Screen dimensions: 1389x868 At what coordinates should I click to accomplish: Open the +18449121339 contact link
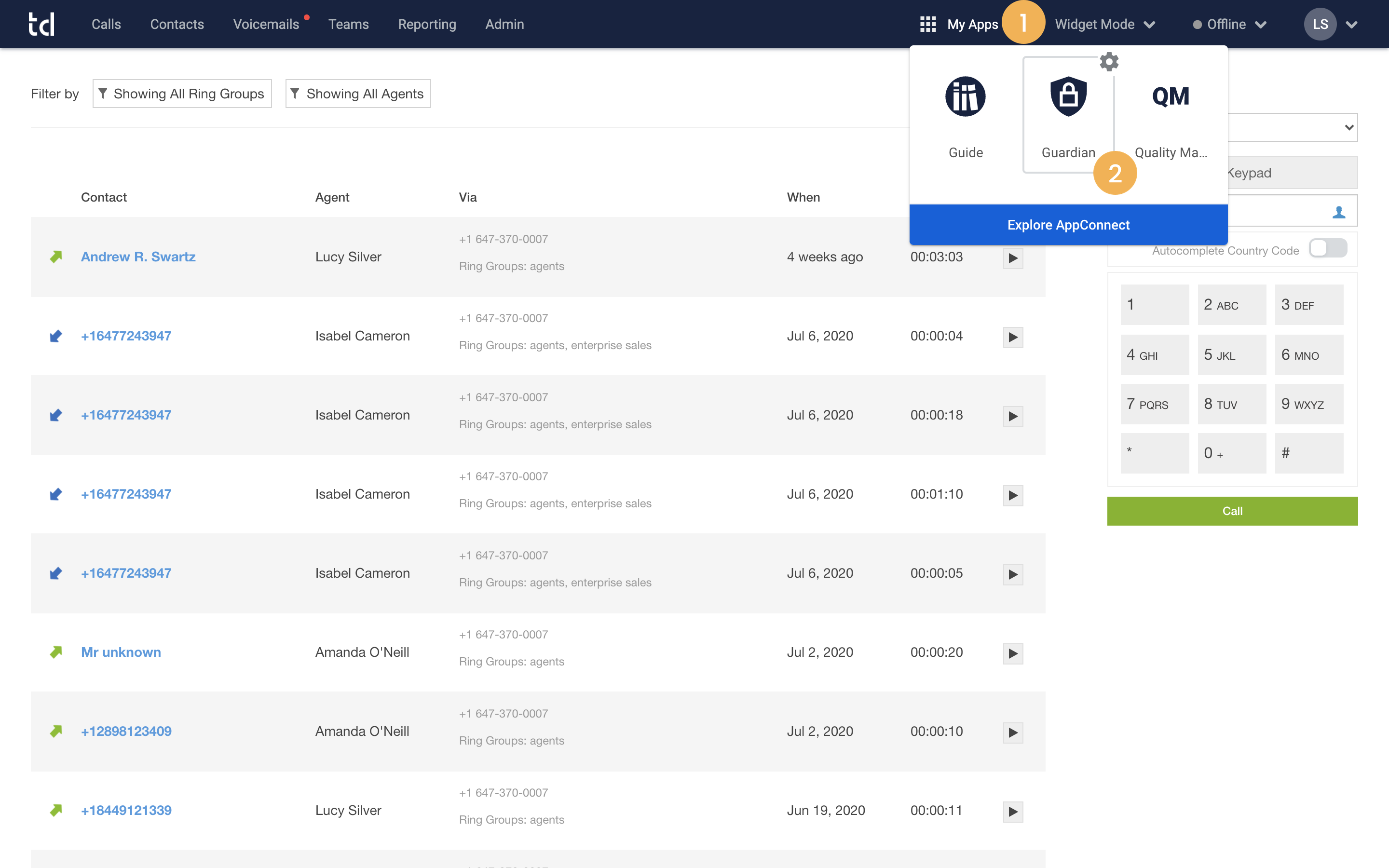pyautogui.click(x=126, y=810)
